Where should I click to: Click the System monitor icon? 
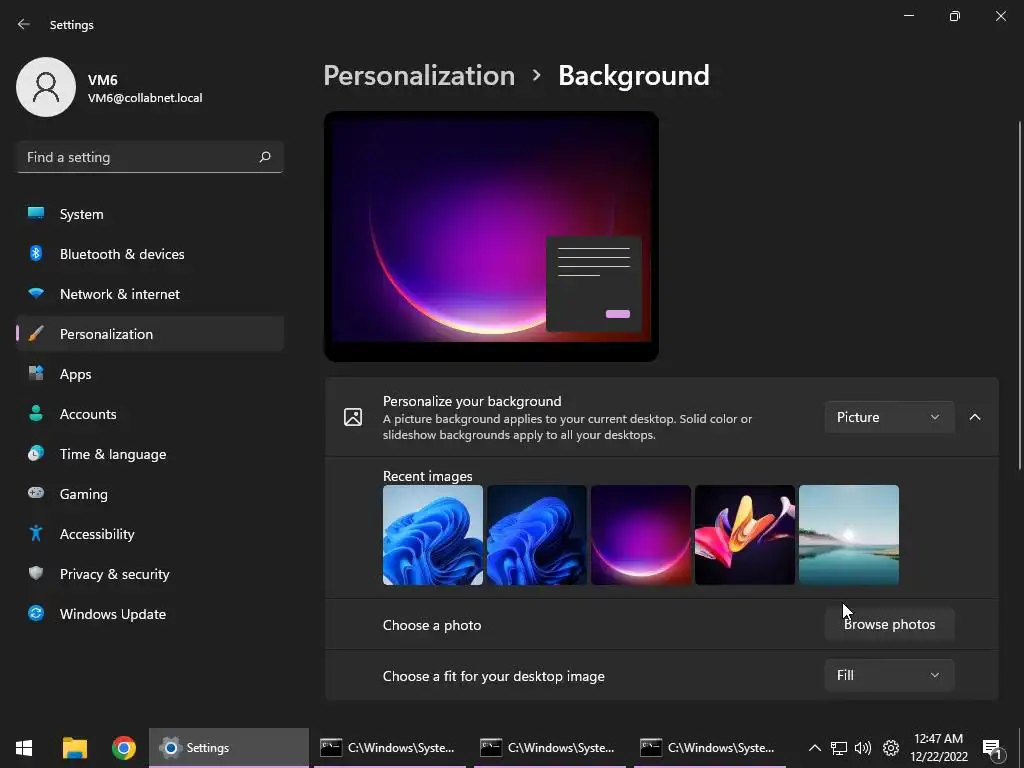pos(36,214)
